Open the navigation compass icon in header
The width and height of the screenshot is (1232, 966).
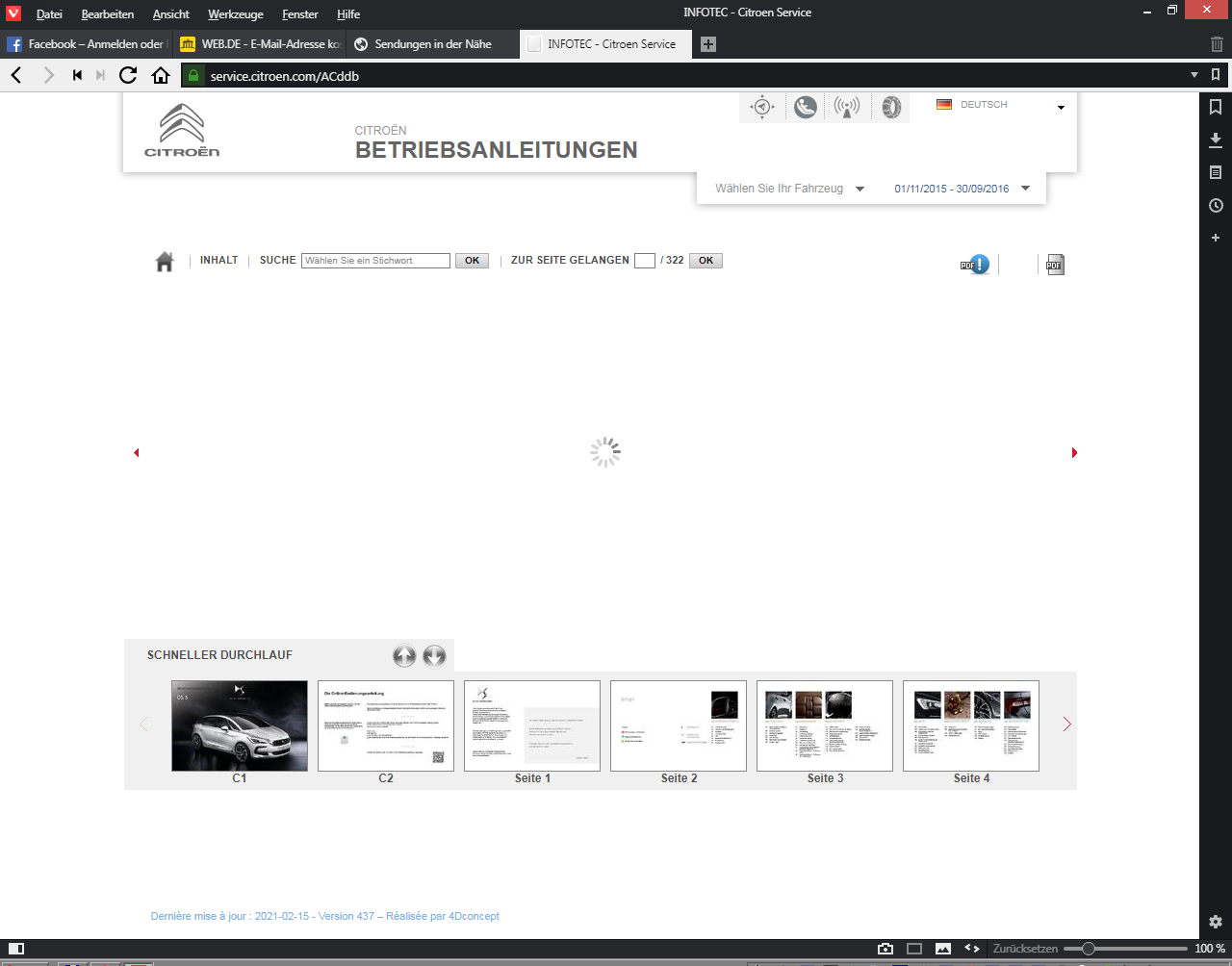point(762,107)
